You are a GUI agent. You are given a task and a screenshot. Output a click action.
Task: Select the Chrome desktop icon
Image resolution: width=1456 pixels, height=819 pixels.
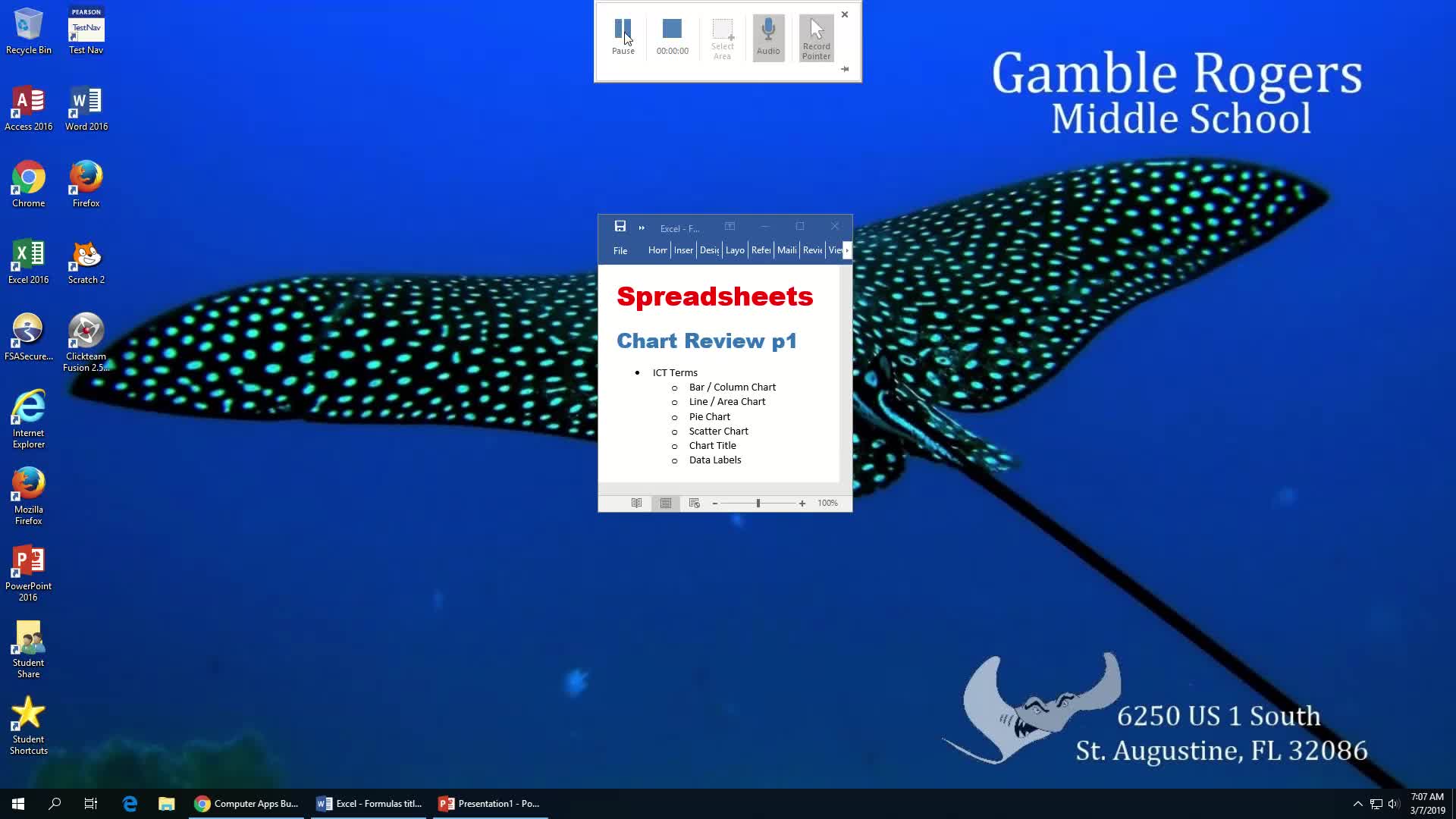[x=29, y=184]
